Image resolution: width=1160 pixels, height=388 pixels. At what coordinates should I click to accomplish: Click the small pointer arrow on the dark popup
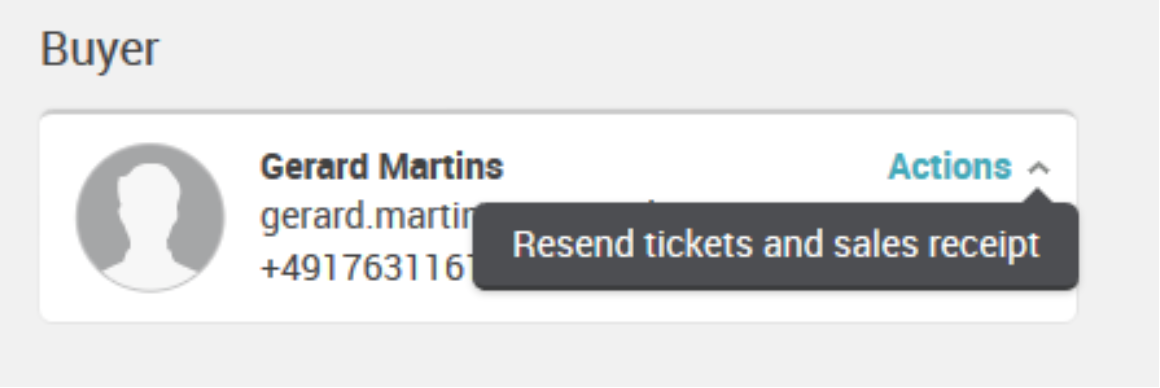pyautogui.click(x=1039, y=195)
